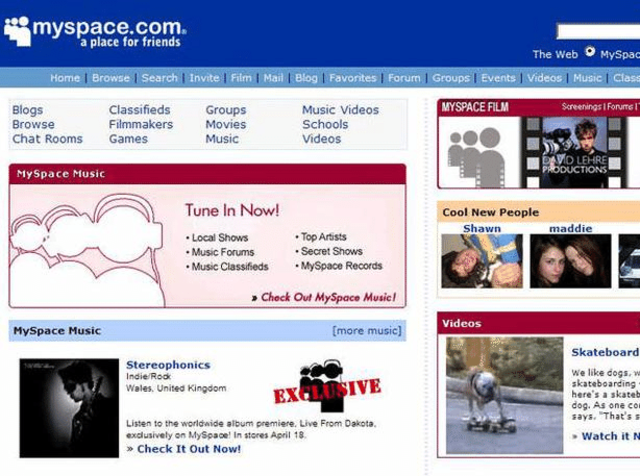This screenshot has width=640, height=476.
Task: Click Top Artists in Tune In Now list
Action: [323, 237]
